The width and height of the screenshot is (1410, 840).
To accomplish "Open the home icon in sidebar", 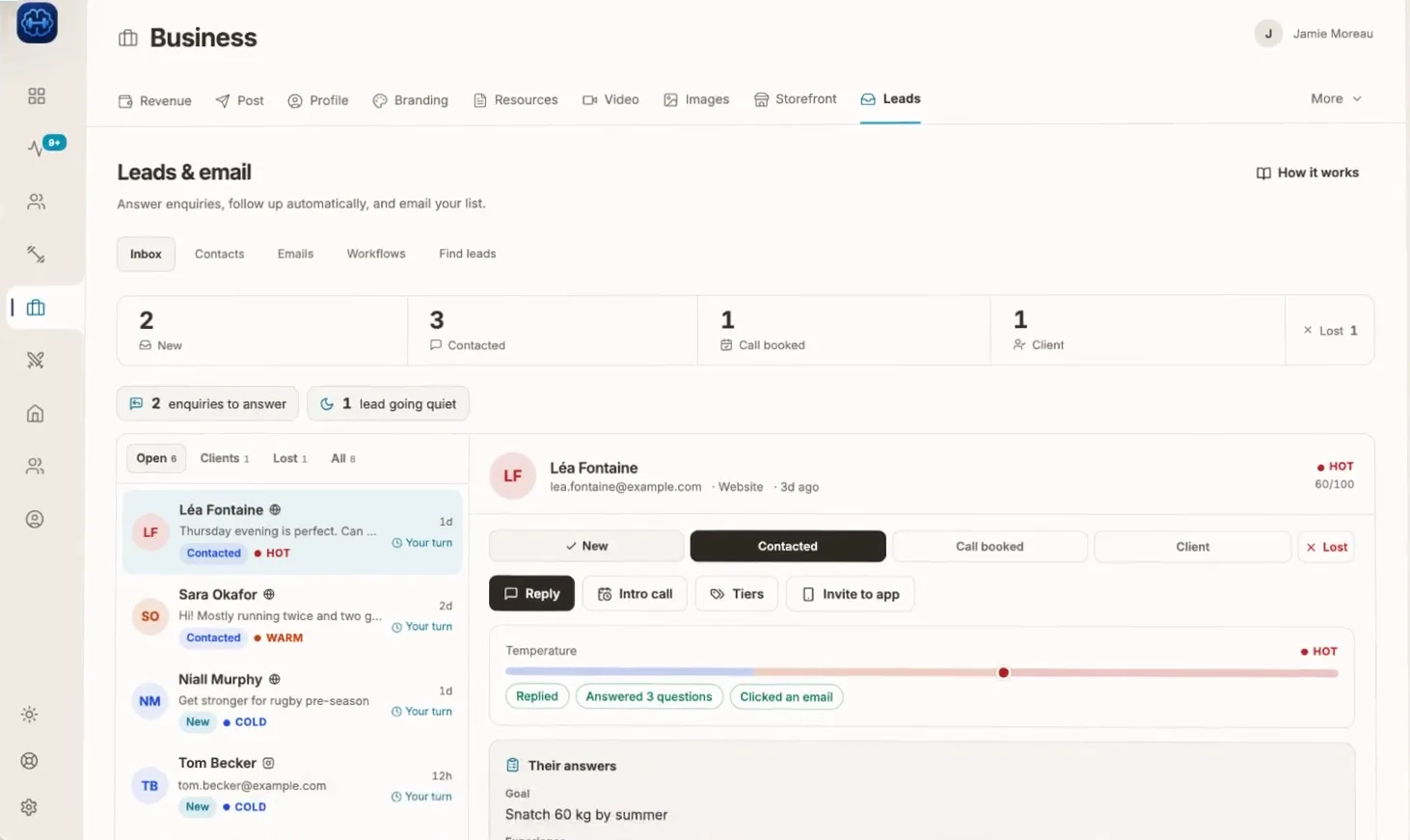I will [36, 414].
